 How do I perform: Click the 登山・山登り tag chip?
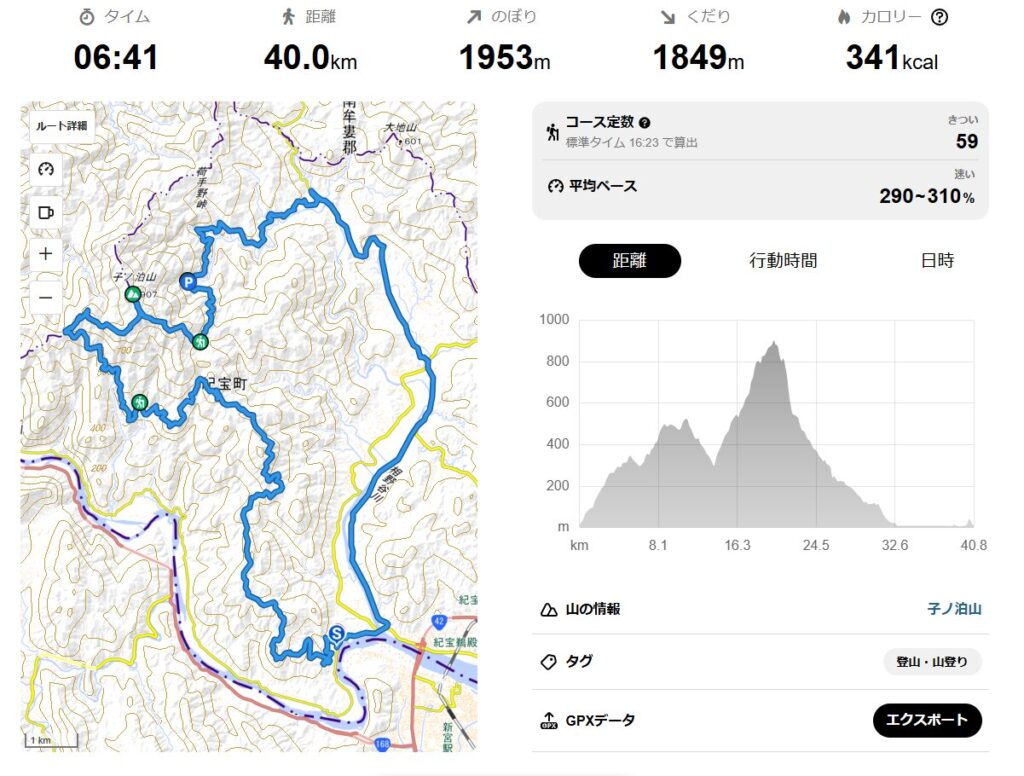[932, 662]
